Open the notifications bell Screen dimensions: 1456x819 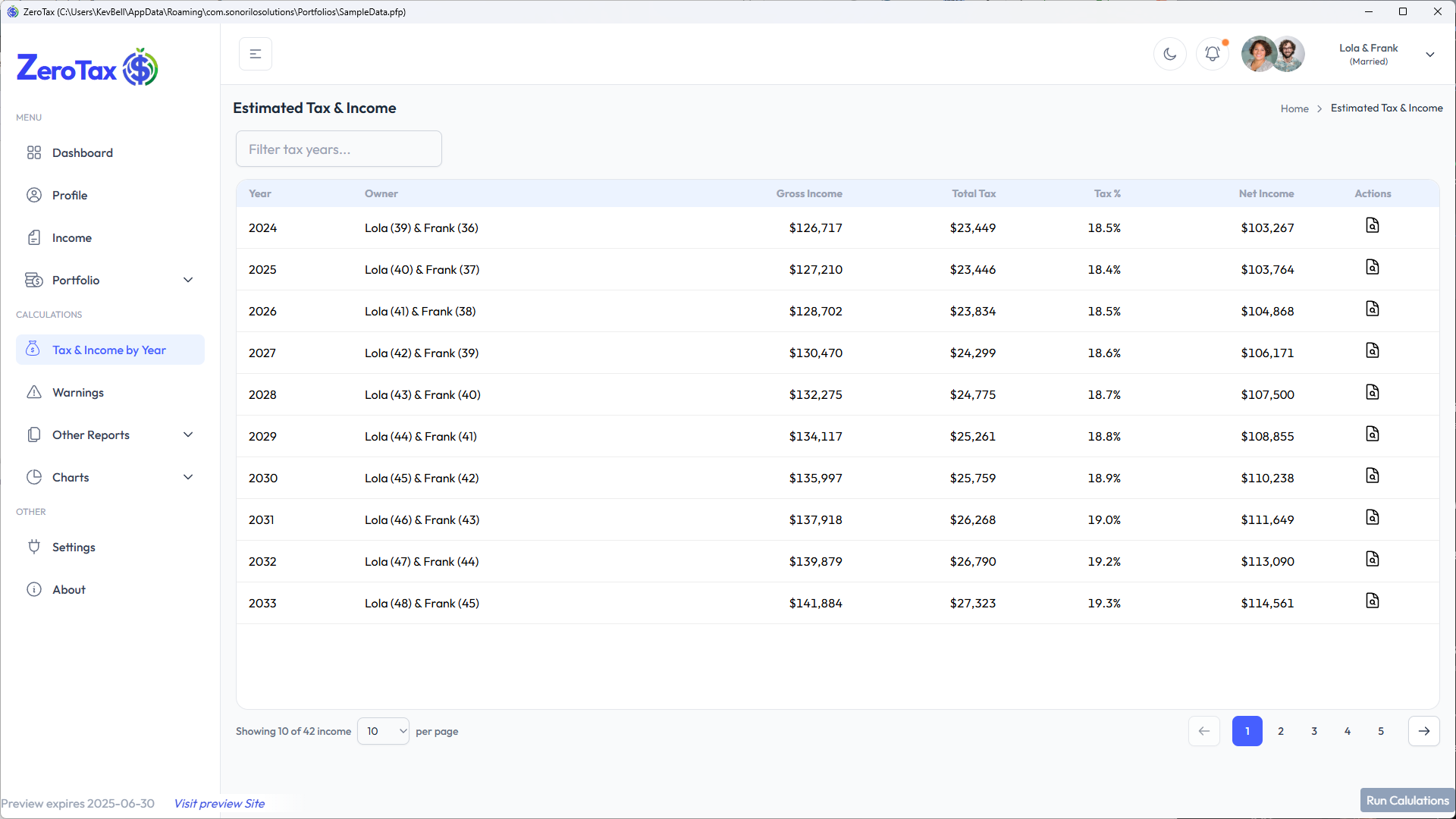1212,54
